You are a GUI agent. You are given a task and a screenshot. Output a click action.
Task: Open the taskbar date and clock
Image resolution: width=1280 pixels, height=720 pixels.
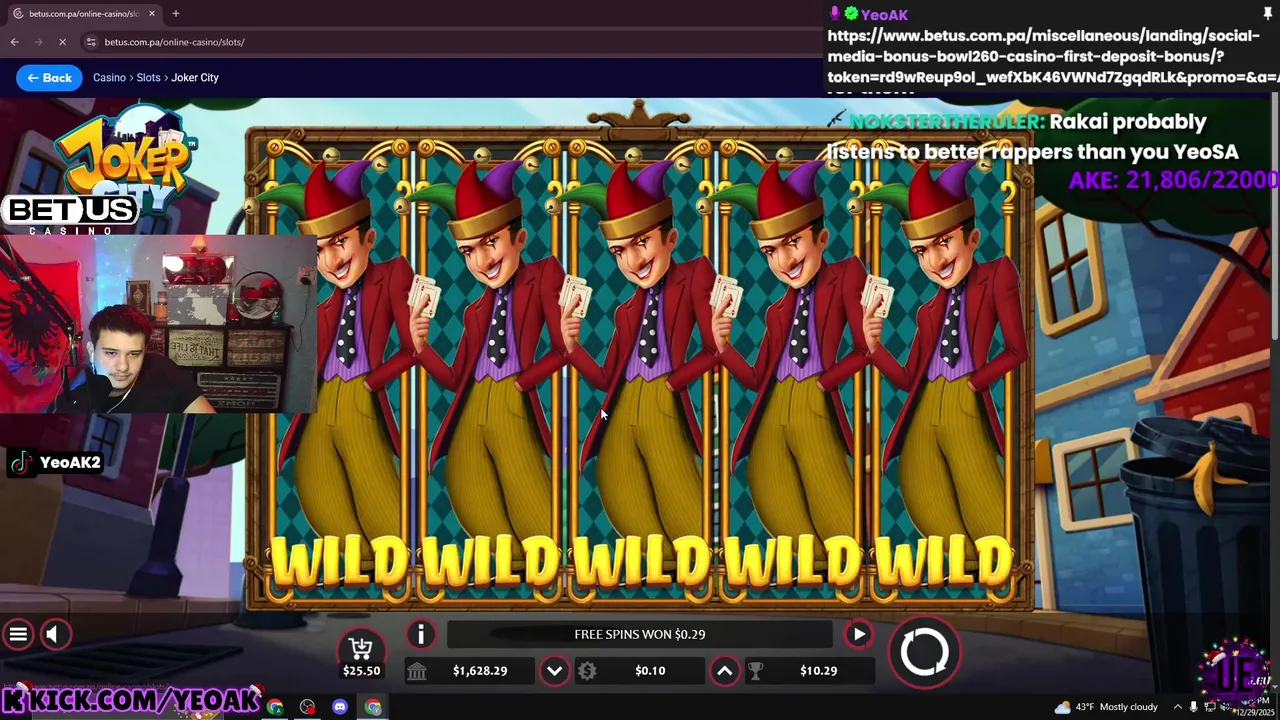(1254, 707)
